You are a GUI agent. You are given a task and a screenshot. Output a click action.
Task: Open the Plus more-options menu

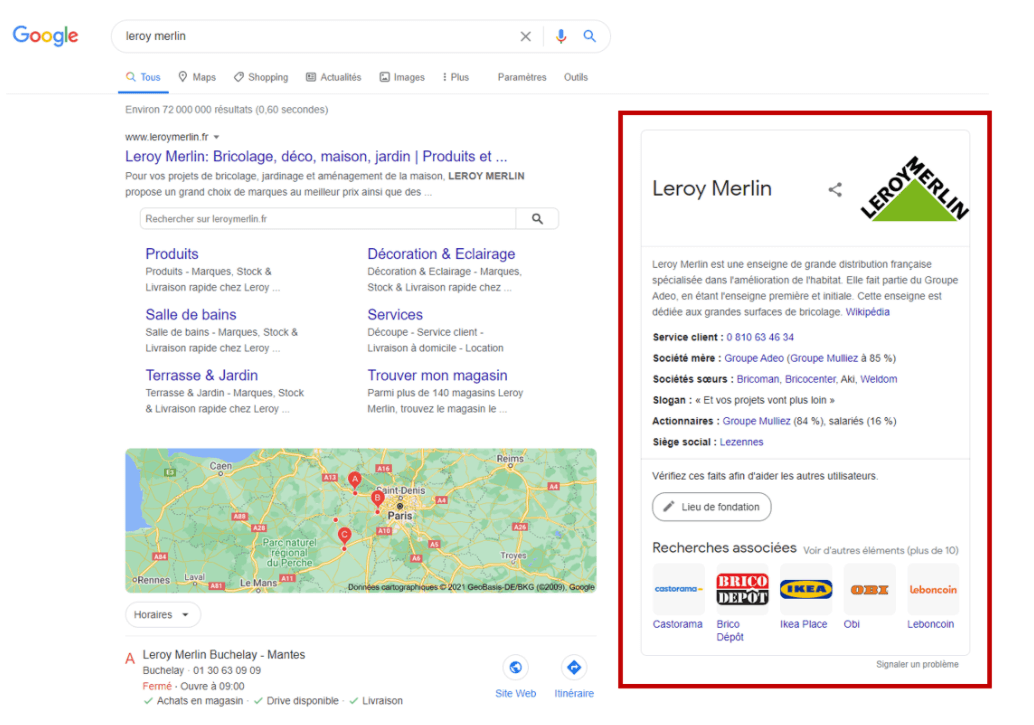coord(456,77)
